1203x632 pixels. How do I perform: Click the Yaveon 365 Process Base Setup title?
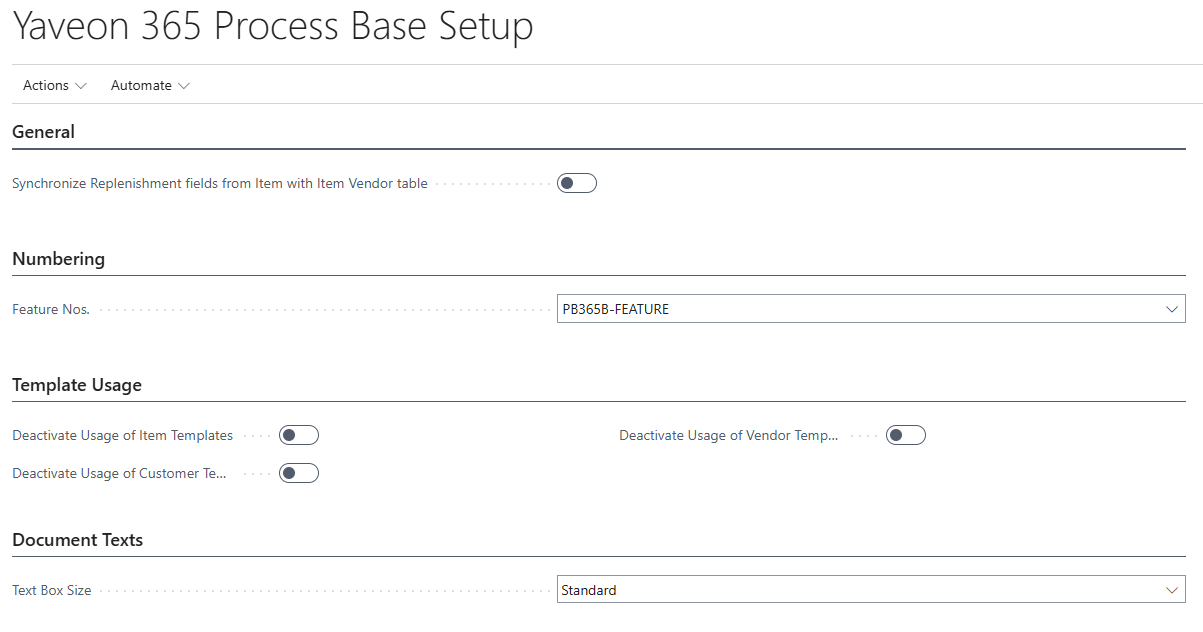click(x=273, y=27)
